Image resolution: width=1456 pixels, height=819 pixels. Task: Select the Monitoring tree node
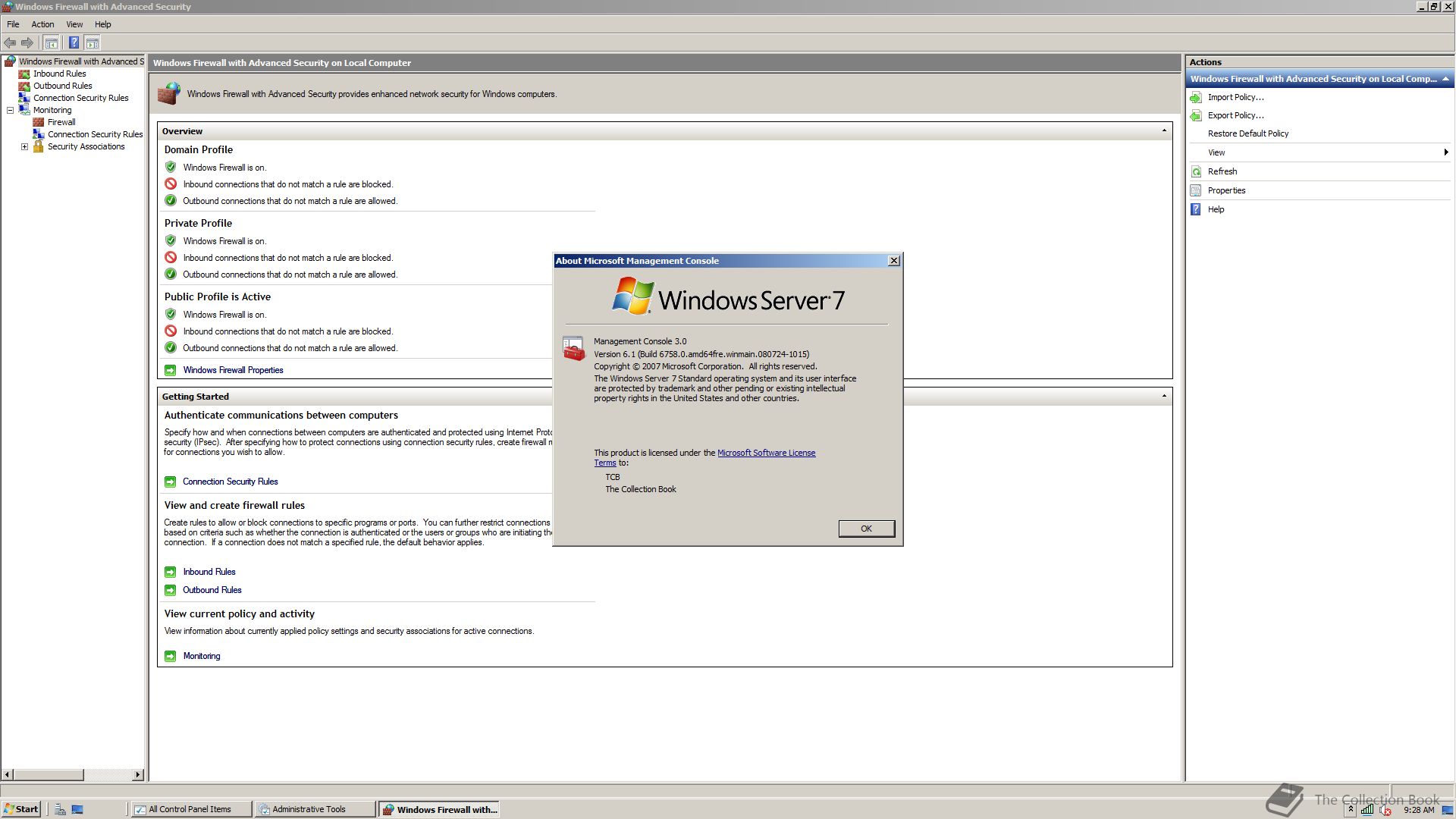(x=52, y=110)
